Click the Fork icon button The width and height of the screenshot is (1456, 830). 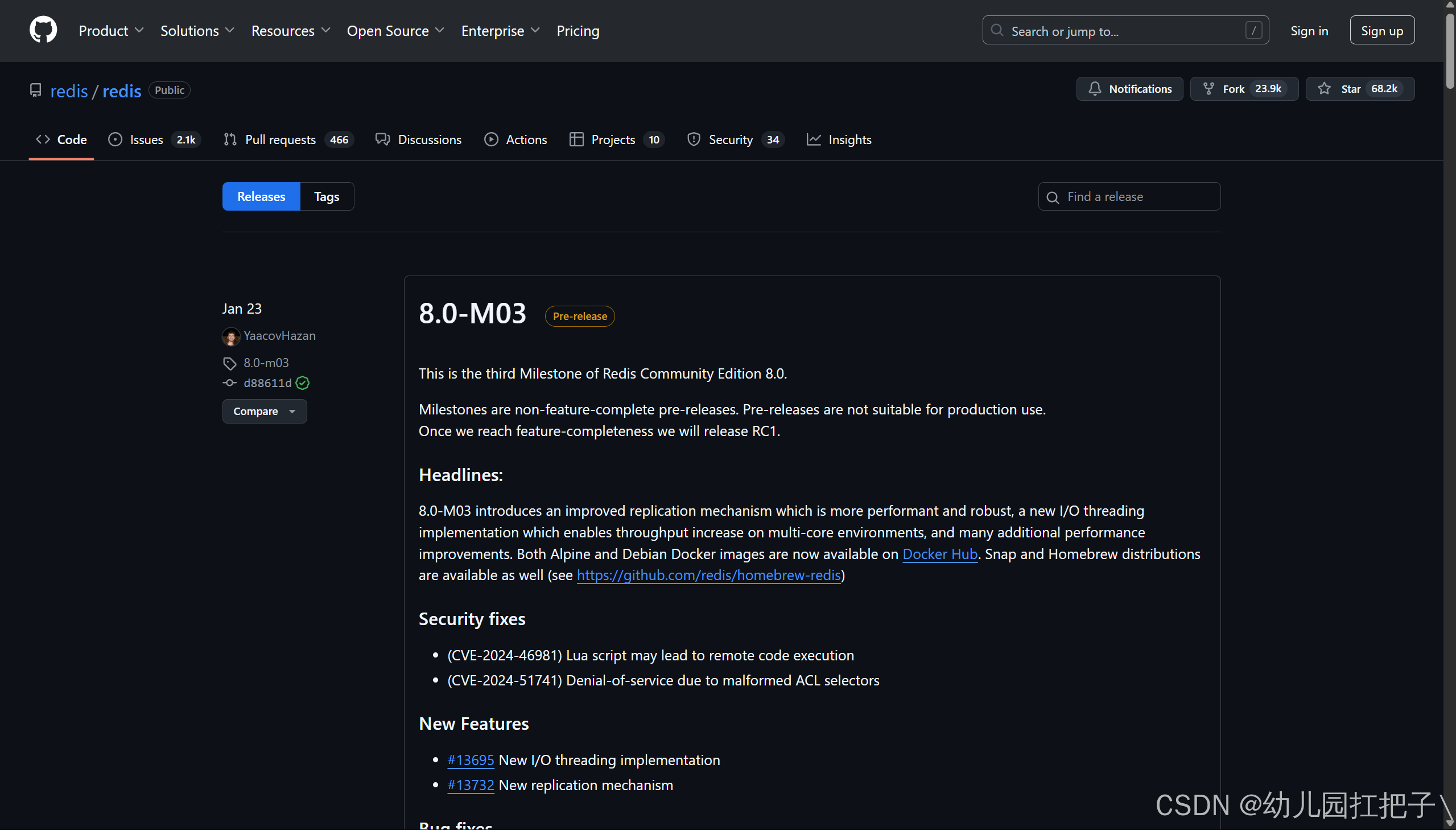point(1208,89)
